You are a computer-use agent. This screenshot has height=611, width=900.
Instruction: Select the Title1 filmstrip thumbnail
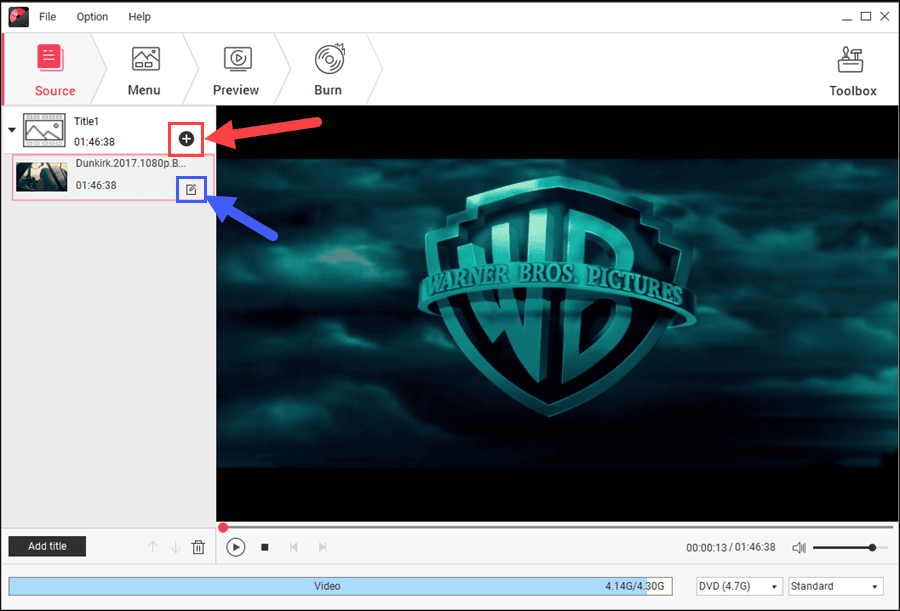[x=44, y=130]
